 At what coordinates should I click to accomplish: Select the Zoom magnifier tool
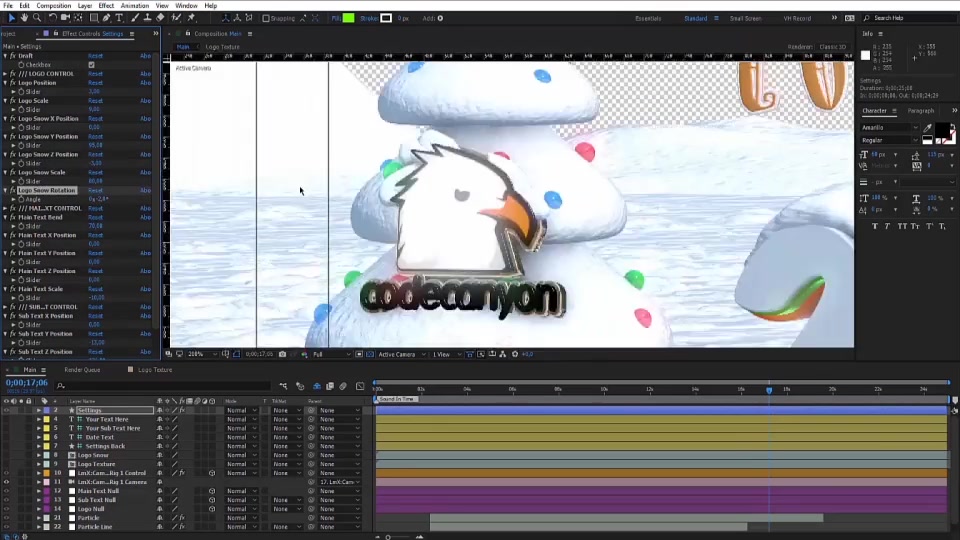pyautogui.click(x=37, y=18)
